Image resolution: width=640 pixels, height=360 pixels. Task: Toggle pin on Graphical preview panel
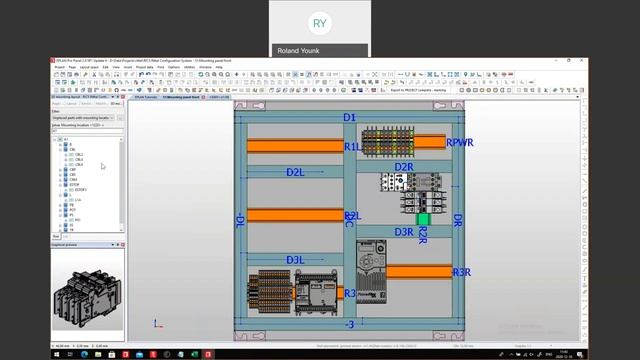(x=118, y=245)
